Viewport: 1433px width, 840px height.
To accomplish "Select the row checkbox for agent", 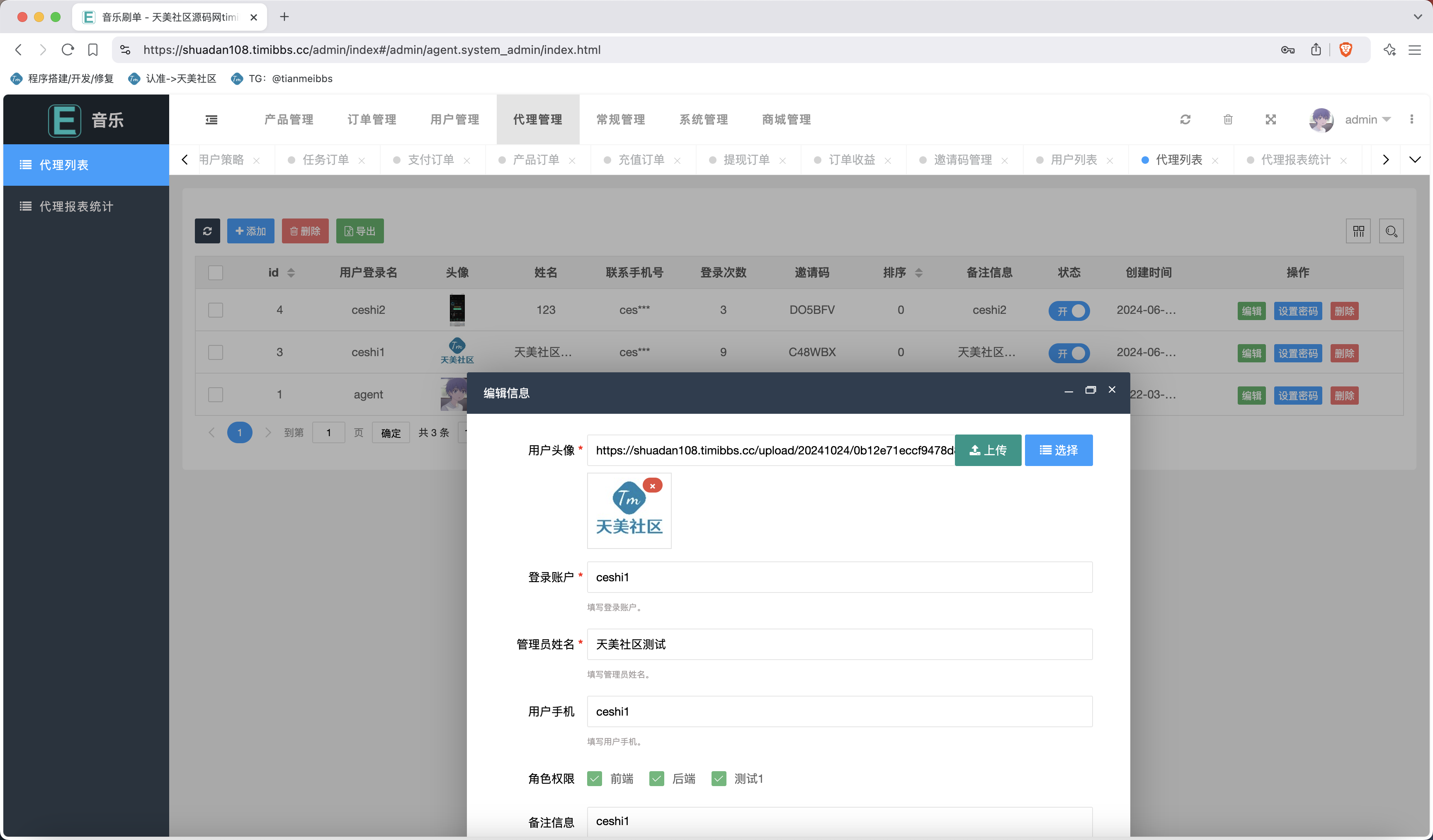I will [216, 395].
